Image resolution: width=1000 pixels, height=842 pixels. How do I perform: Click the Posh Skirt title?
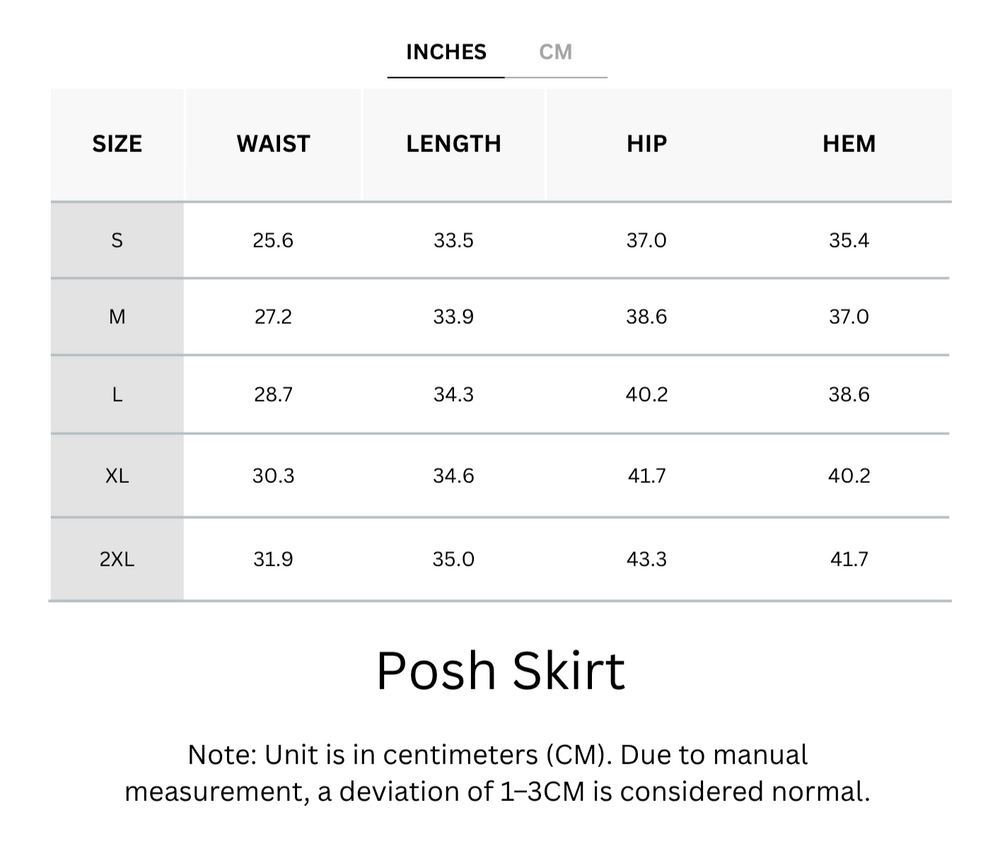(500, 671)
